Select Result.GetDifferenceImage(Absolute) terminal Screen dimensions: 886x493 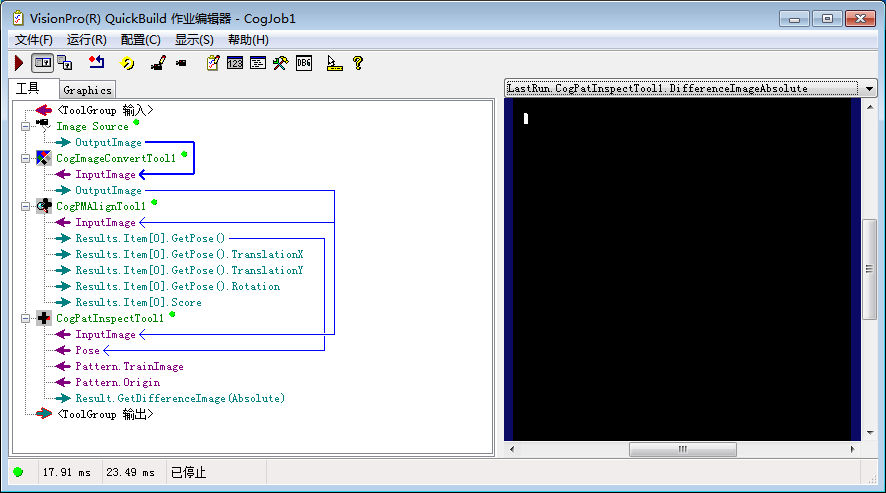pos(180,399)
